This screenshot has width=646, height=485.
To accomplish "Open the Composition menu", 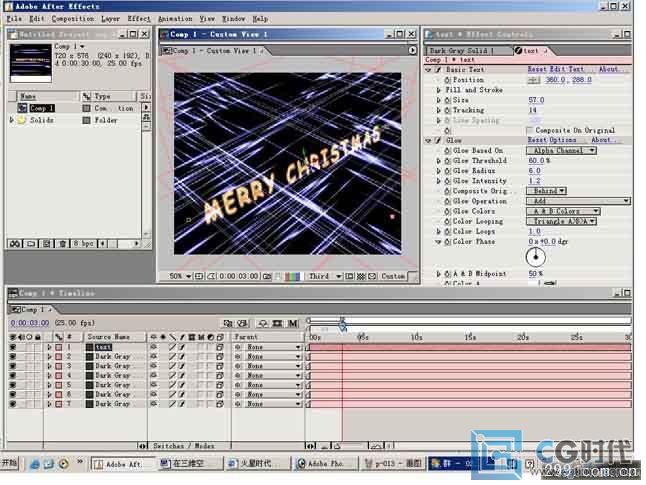I will (x=73, y=19).
